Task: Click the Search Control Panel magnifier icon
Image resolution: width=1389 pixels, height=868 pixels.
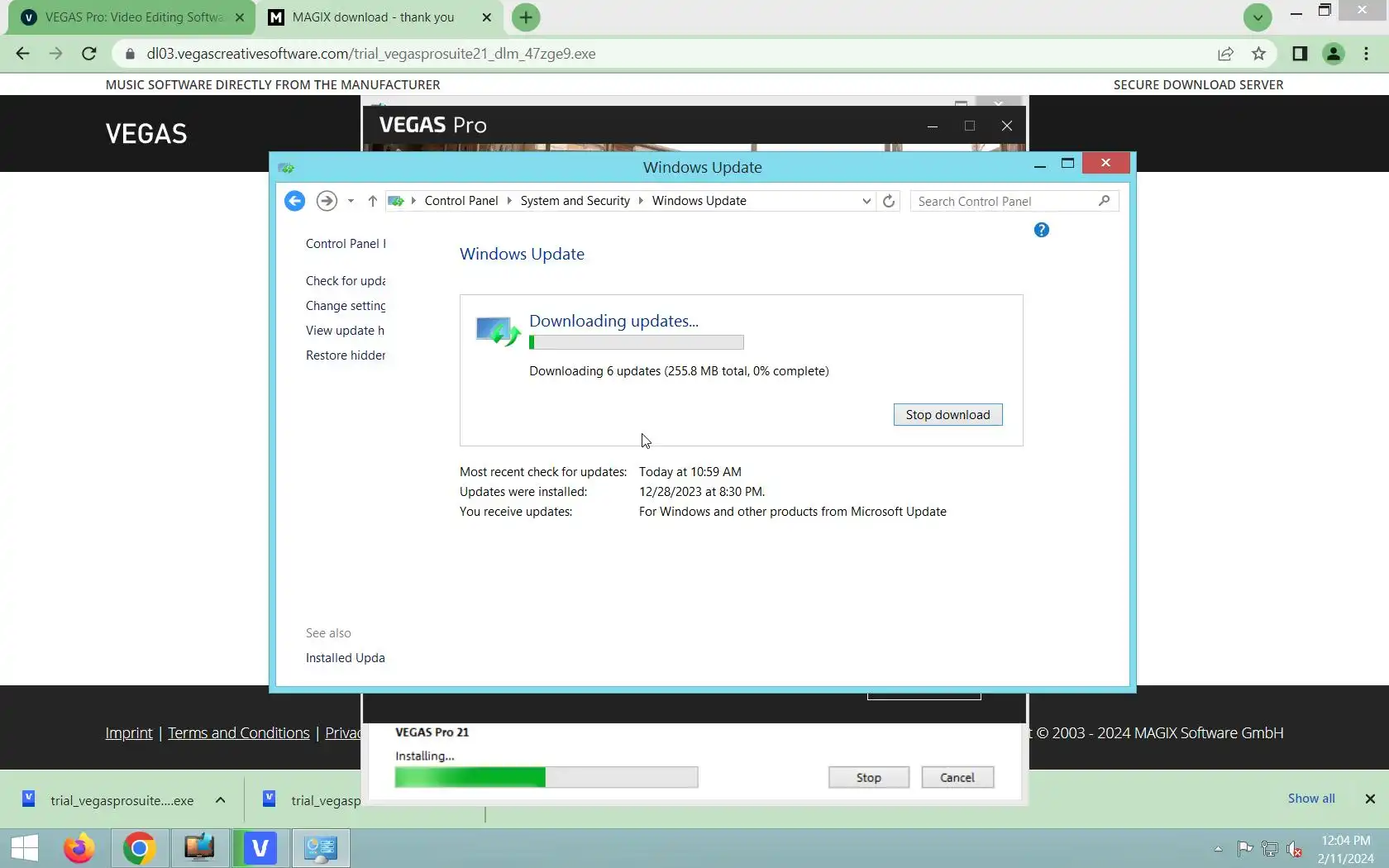Action: point(1104,201)
